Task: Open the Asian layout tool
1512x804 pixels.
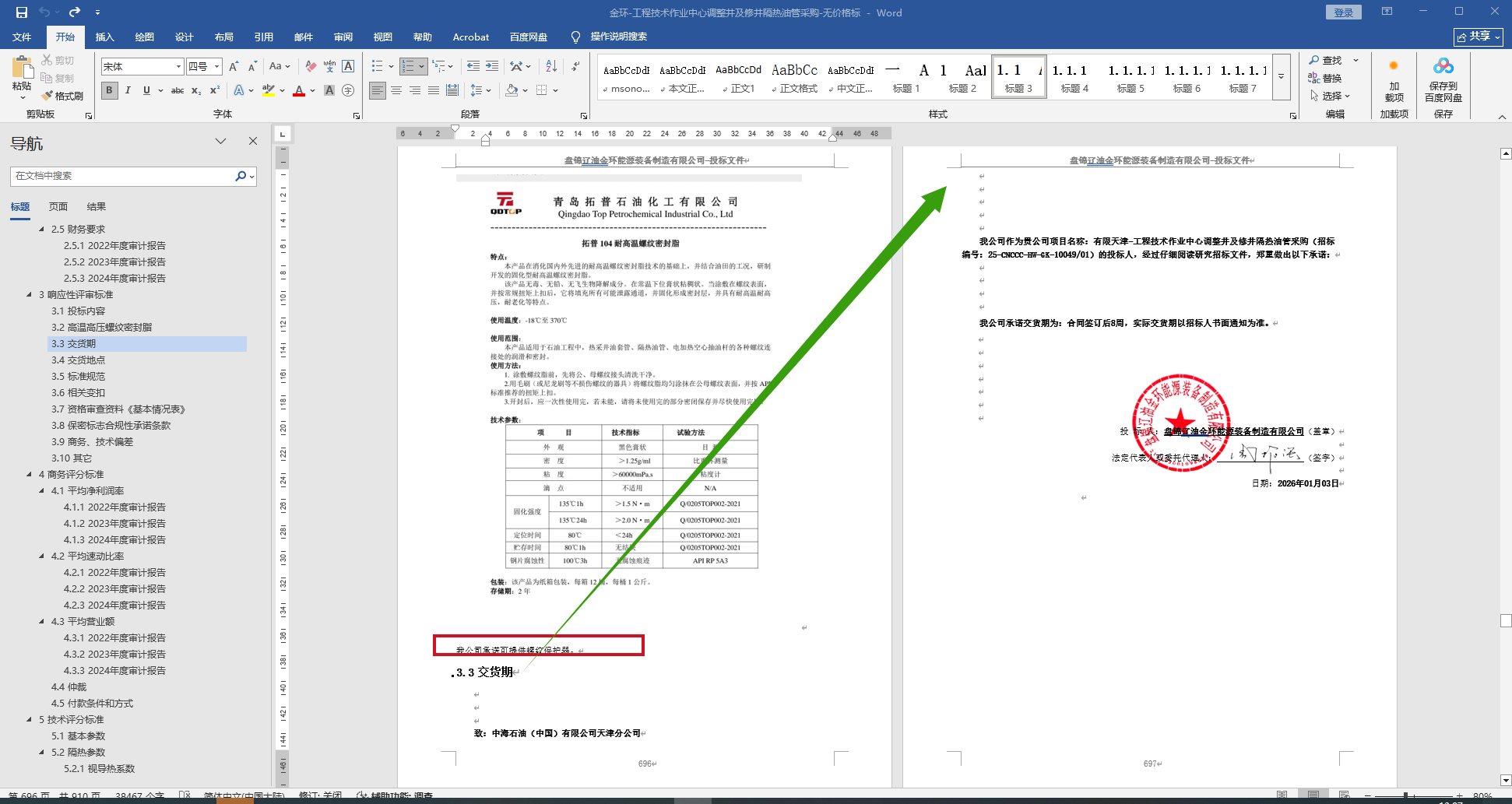Action: (516, 66)
